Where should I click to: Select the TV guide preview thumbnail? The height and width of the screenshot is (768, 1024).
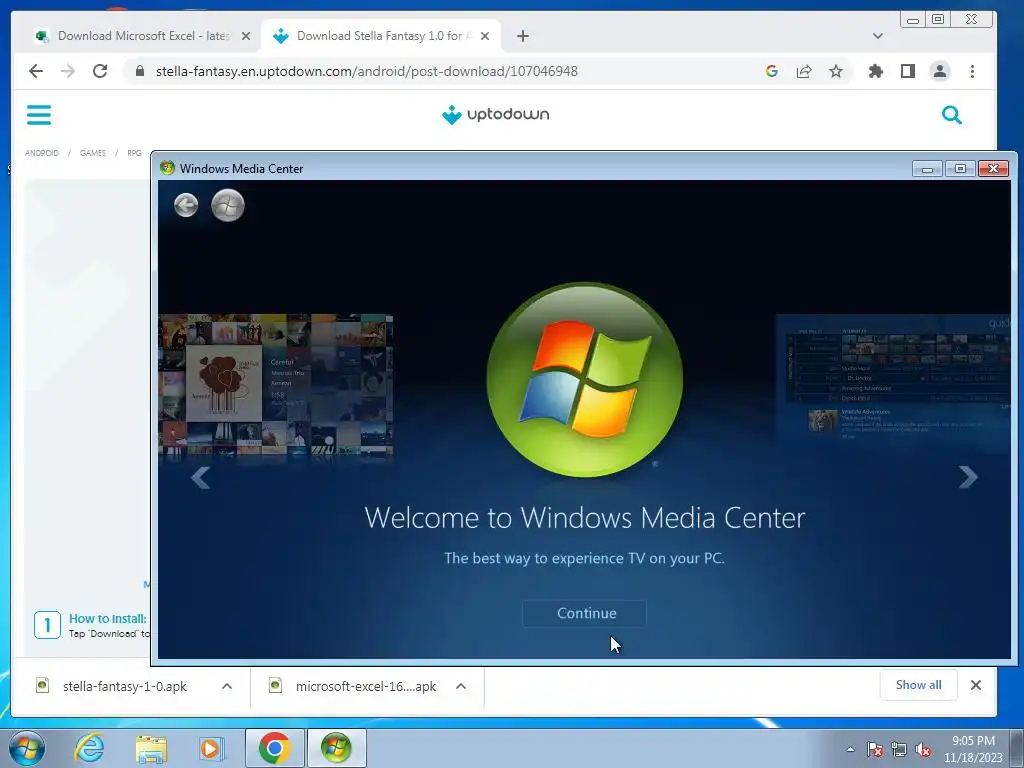tap(893, 382)
